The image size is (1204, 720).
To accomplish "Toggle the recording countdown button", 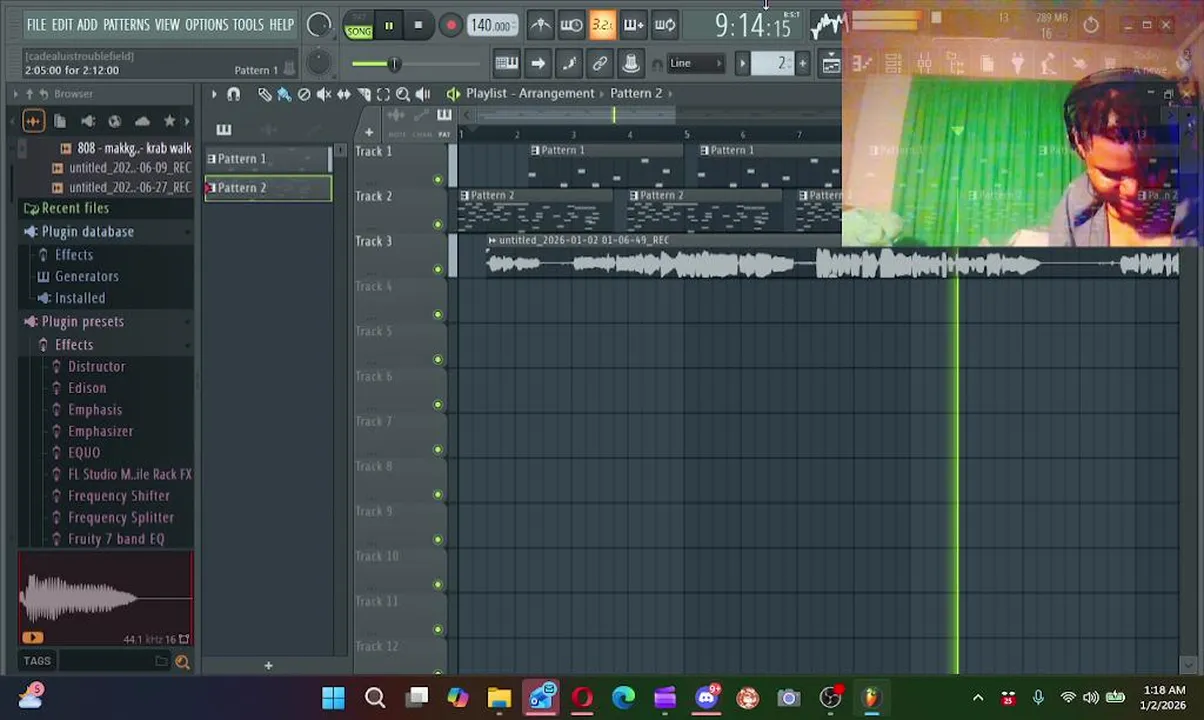I will point(602,25).
